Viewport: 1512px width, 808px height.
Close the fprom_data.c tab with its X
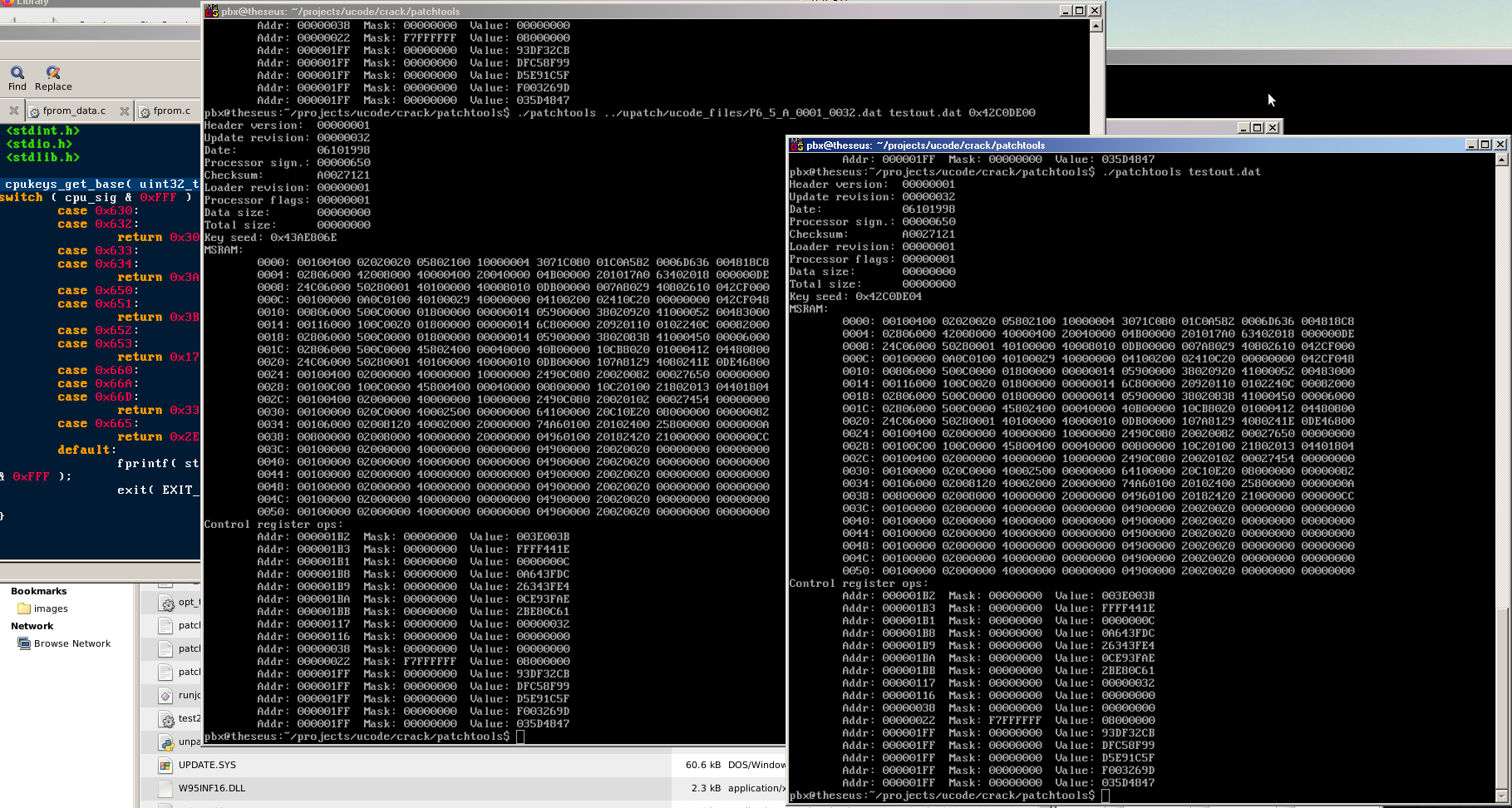124,111
